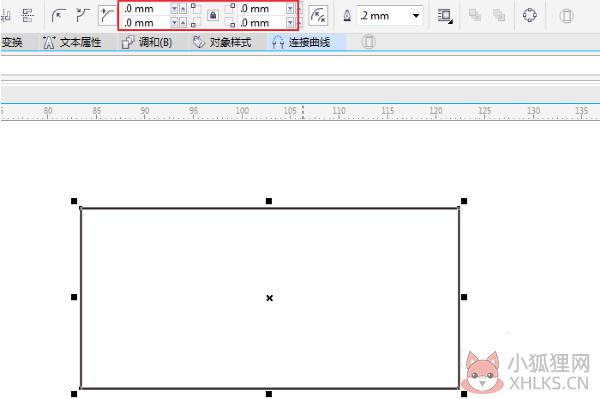Screen dimensions: 600x399
Task: Select the scalloped corner style
Action: [83, 16]
